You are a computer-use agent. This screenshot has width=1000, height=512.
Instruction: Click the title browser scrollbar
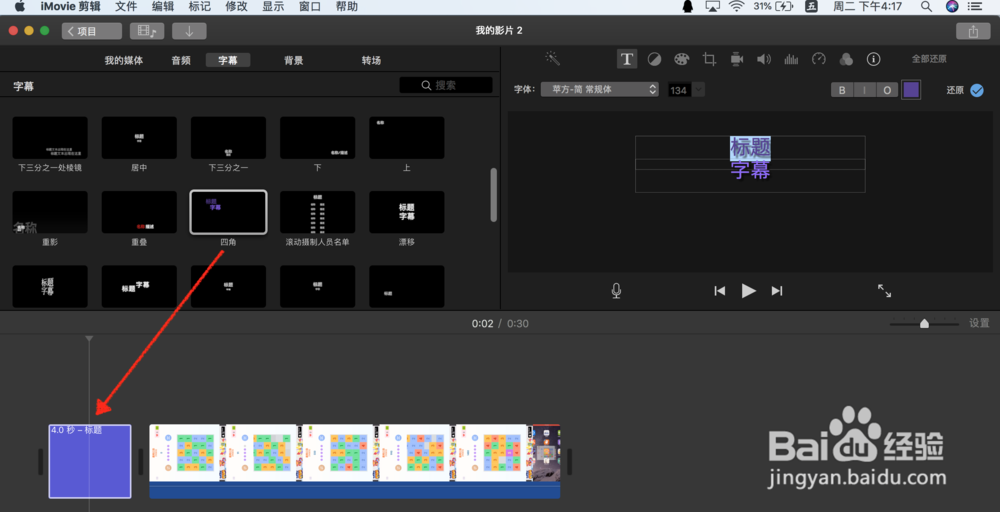click(x=493, y=195)
